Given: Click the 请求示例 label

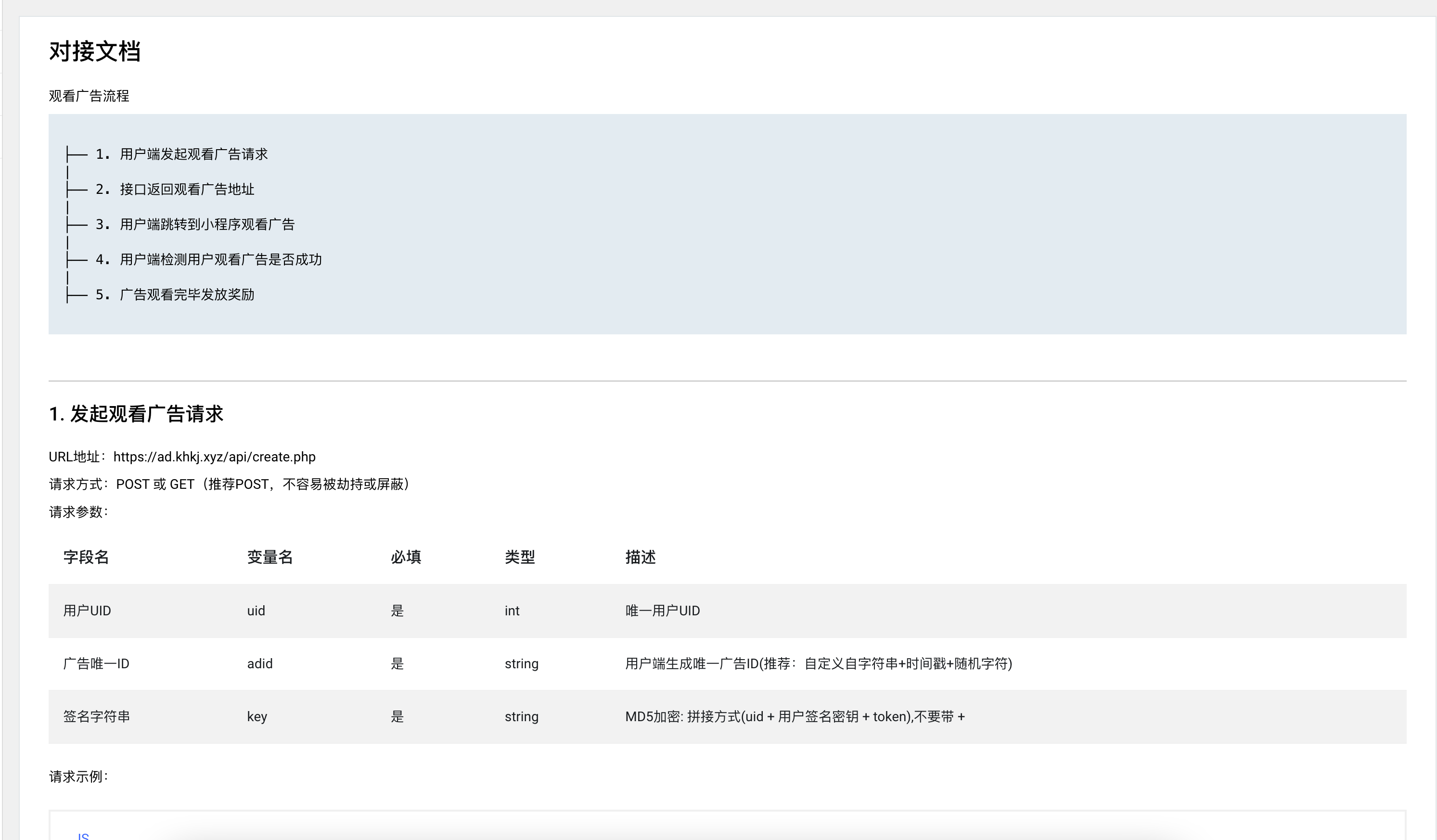Looking at the screenshot, I should (x=78, y=777).
